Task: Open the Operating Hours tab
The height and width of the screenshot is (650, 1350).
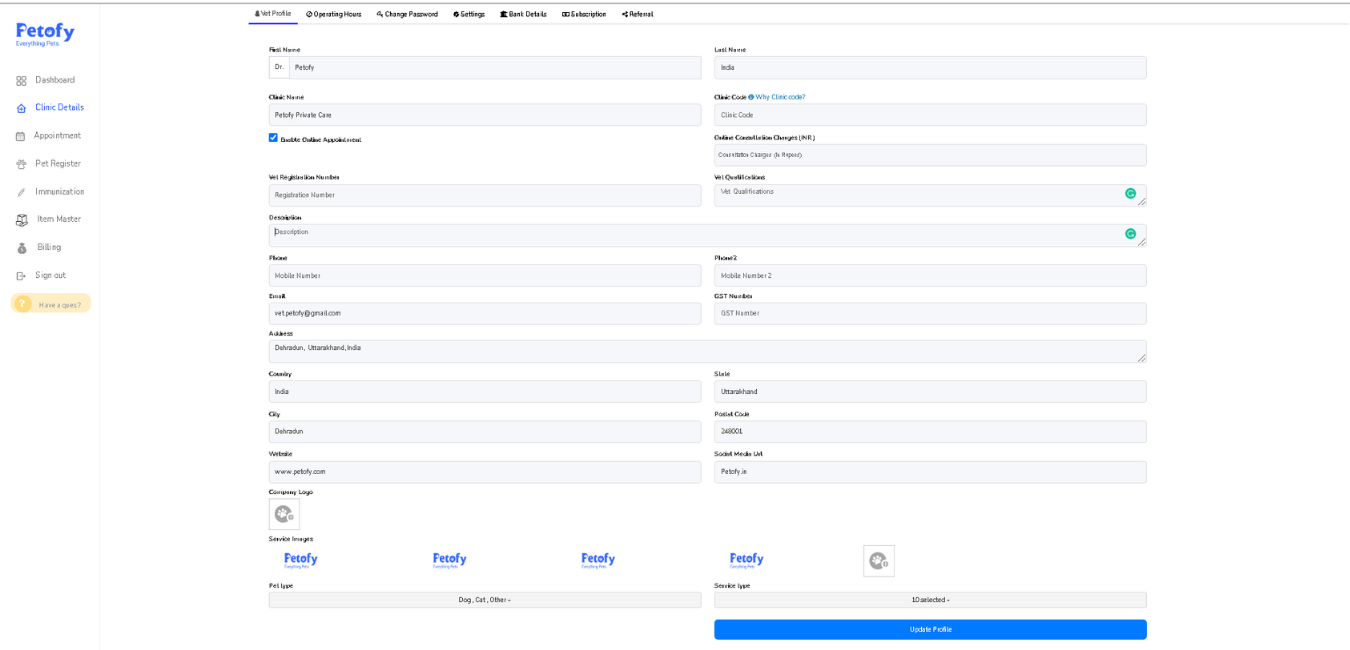Action: coord(334,14)
